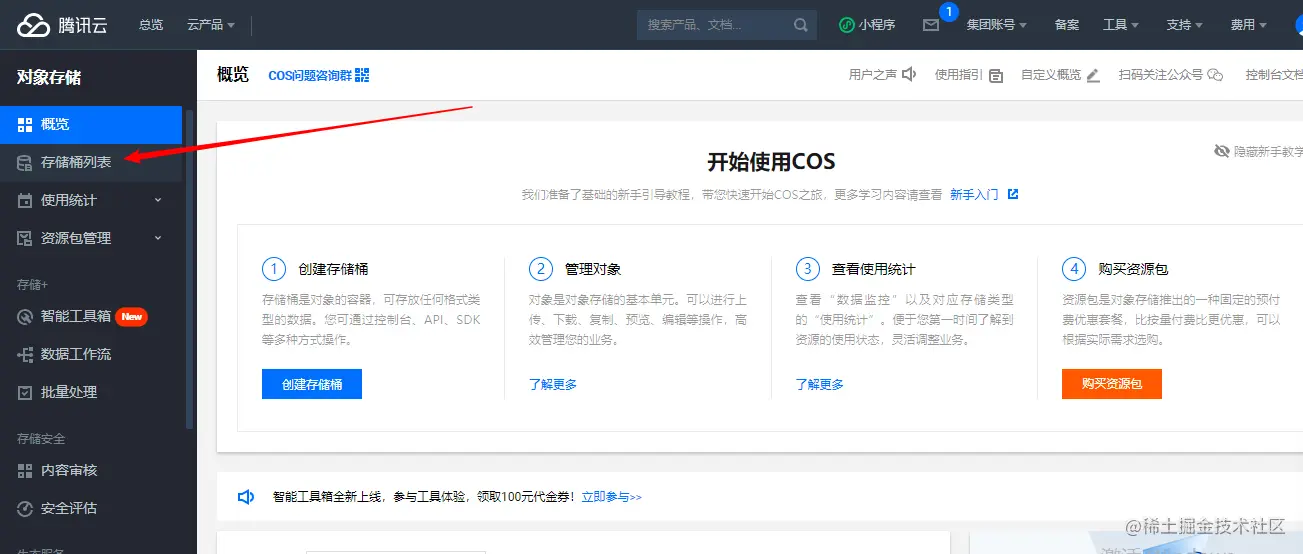Click the 存储+ section label

[x=32, y=285]
